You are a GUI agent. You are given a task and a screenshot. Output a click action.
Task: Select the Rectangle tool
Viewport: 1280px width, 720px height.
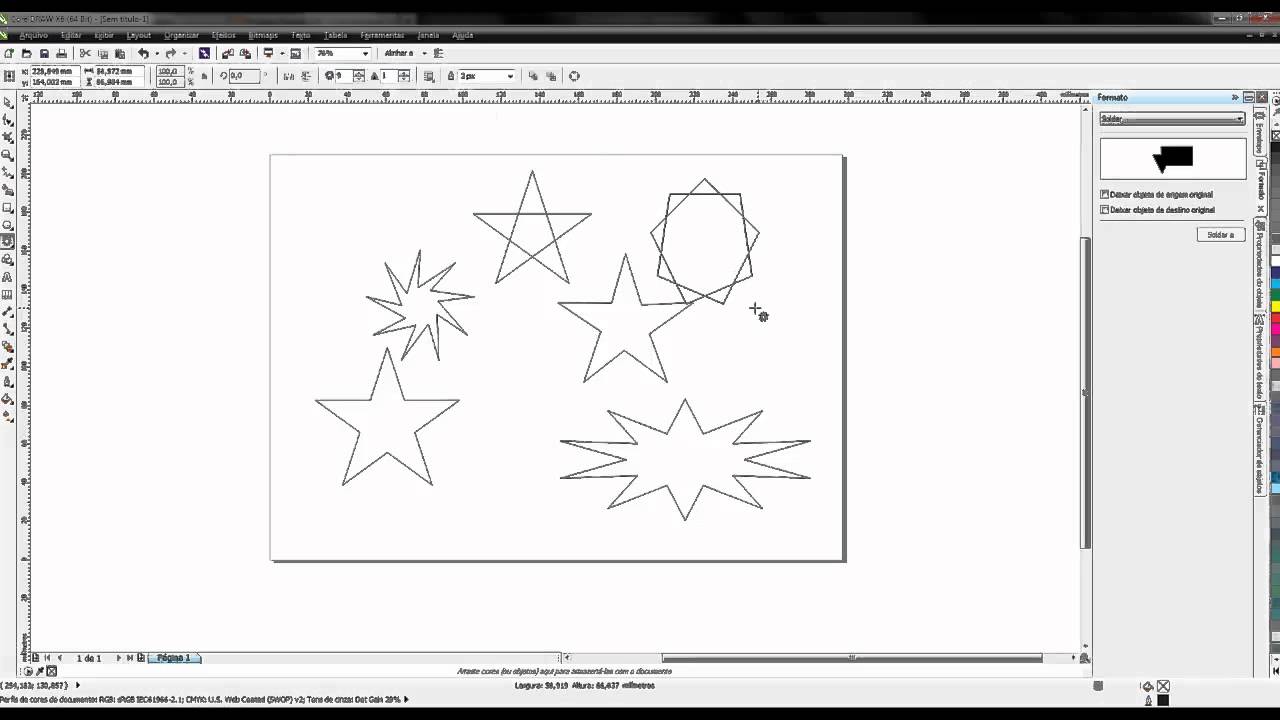pos(8,207)
